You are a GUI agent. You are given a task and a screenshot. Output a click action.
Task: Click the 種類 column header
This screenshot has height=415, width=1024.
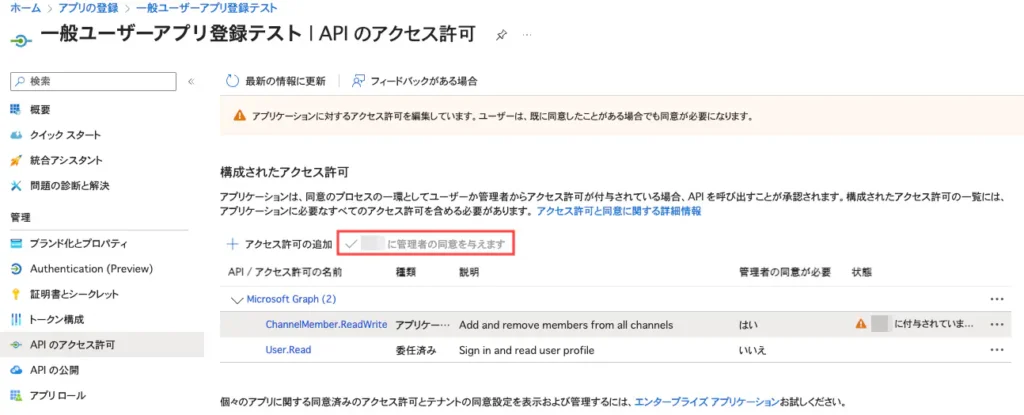click(x=406, y=271)
